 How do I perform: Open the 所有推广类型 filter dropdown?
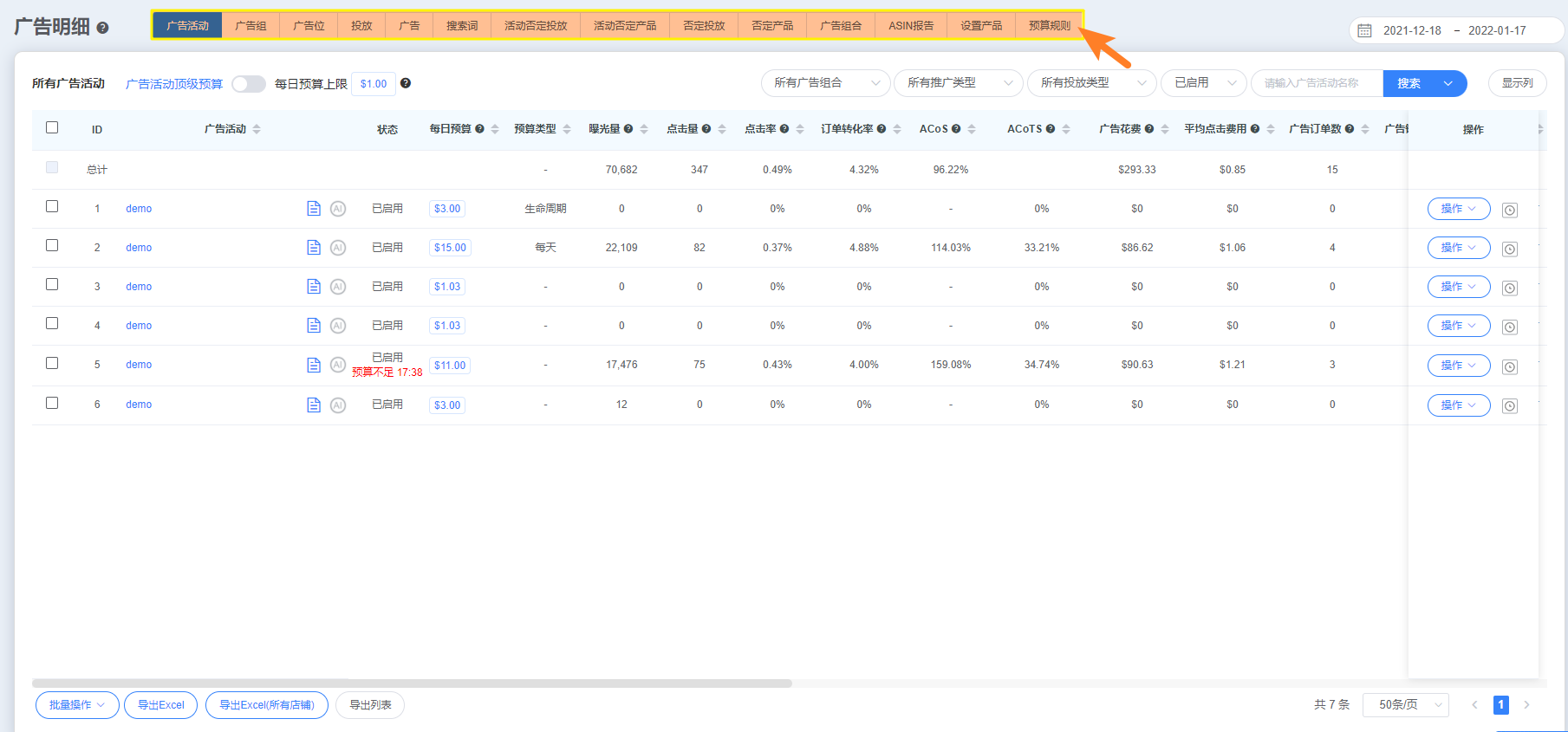coord(958,83)
